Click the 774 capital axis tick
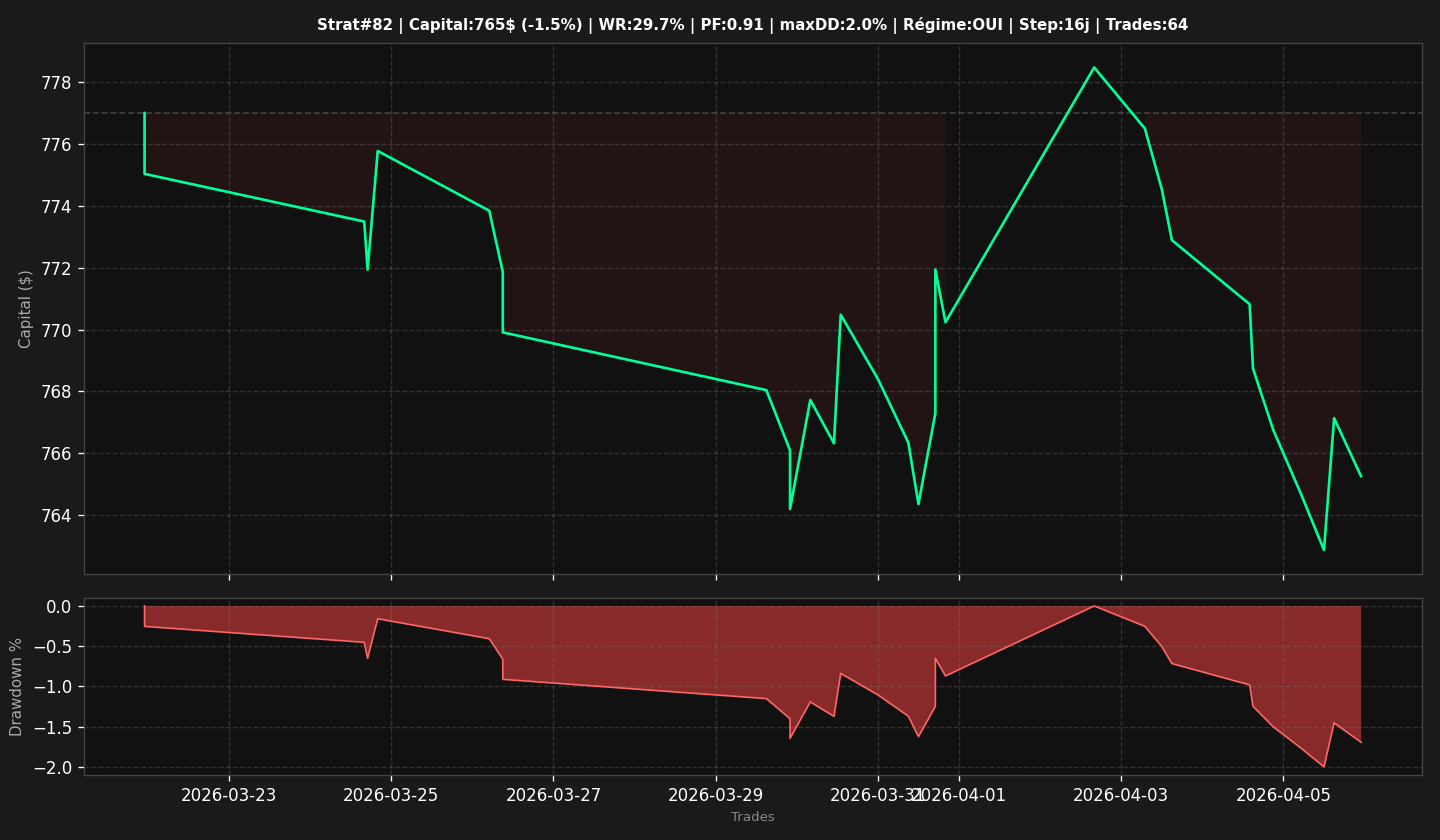 pos(57,207)
